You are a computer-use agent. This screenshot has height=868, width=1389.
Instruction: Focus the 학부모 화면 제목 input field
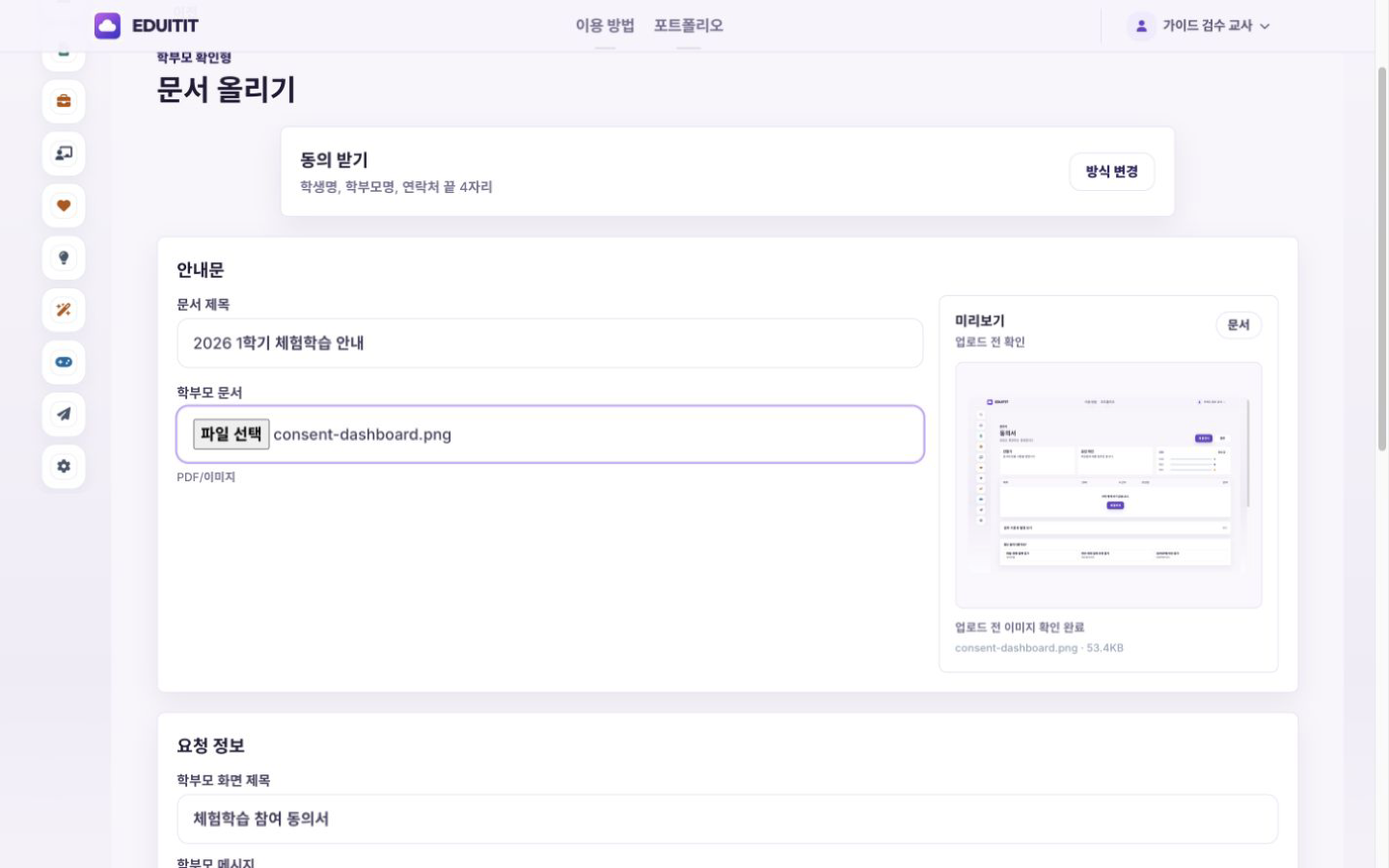pos(727,819)
